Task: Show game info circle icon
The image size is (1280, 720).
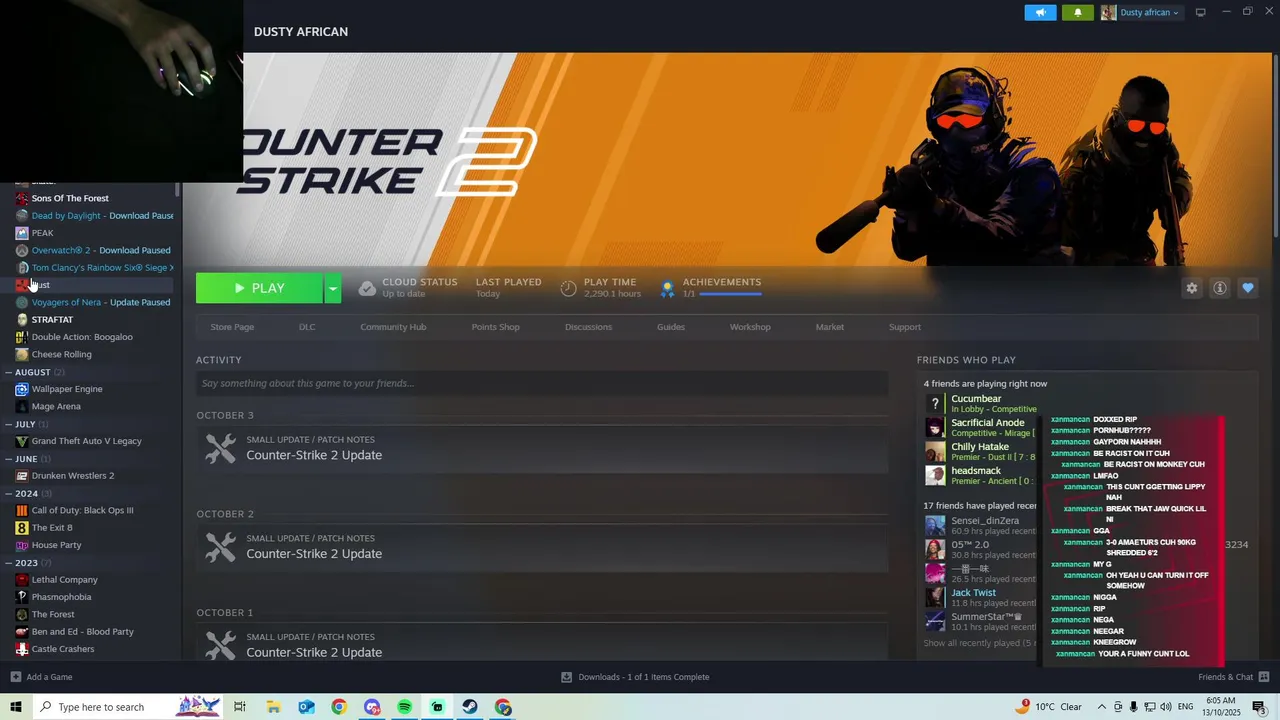Action: point(1220,288)
